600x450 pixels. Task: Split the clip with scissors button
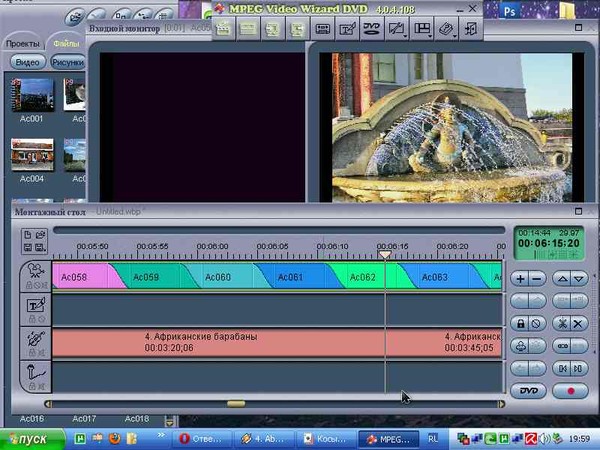pyautogui.click(x=562, y=324)
